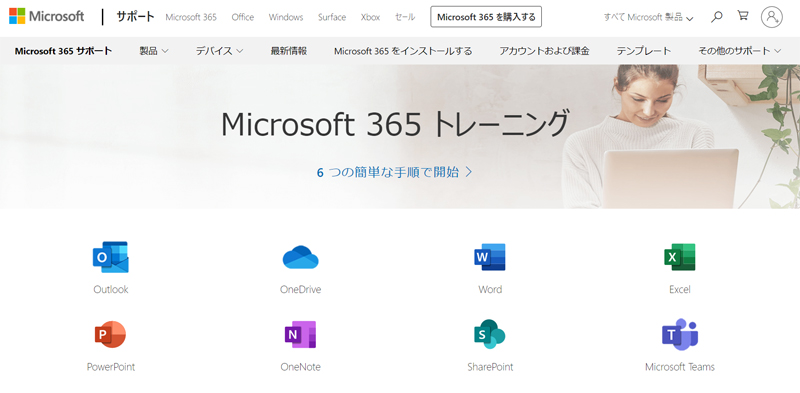Click the Excel text label
The width and height of the screenshot is (800, 393).
pos(680,289)
